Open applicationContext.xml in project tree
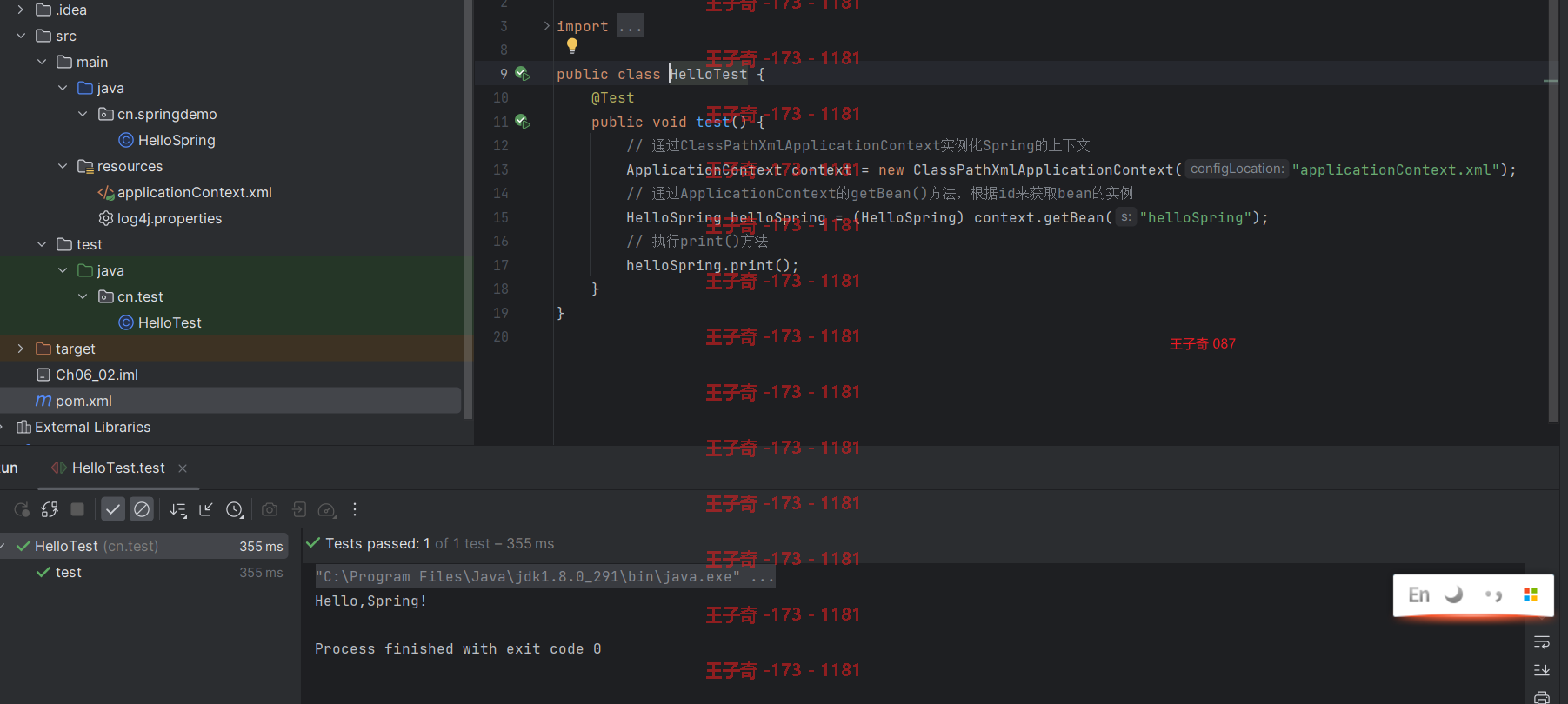Viewport: 1568px width, 704px height. point(185,192)
